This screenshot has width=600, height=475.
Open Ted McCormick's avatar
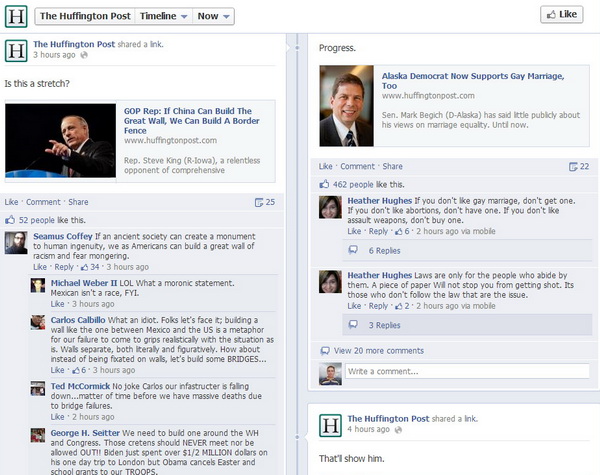tap(38, 388)
